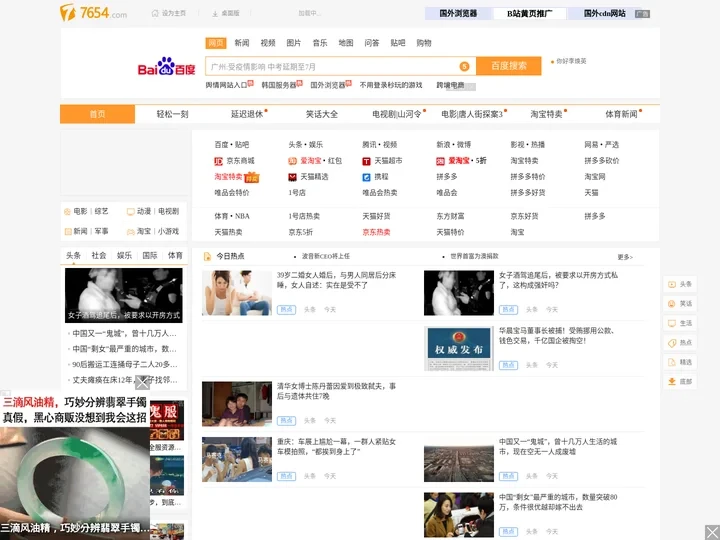Open the car show crowd article thumbnail

(237, 459)
